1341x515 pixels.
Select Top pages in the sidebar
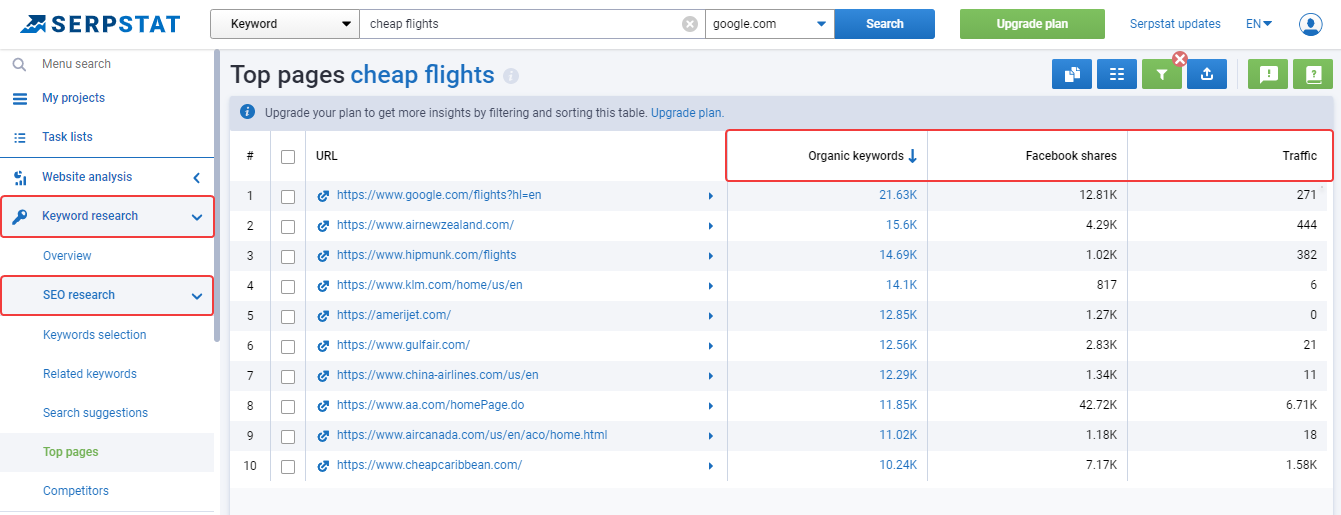point(71,452)
